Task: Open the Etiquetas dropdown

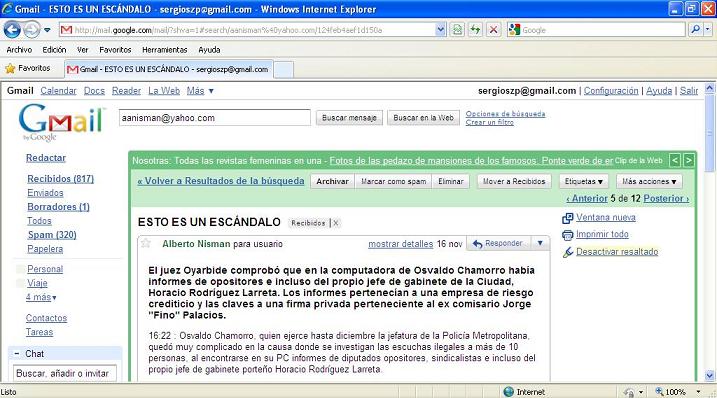Action: pyautogui.click(x=583, y=182)
